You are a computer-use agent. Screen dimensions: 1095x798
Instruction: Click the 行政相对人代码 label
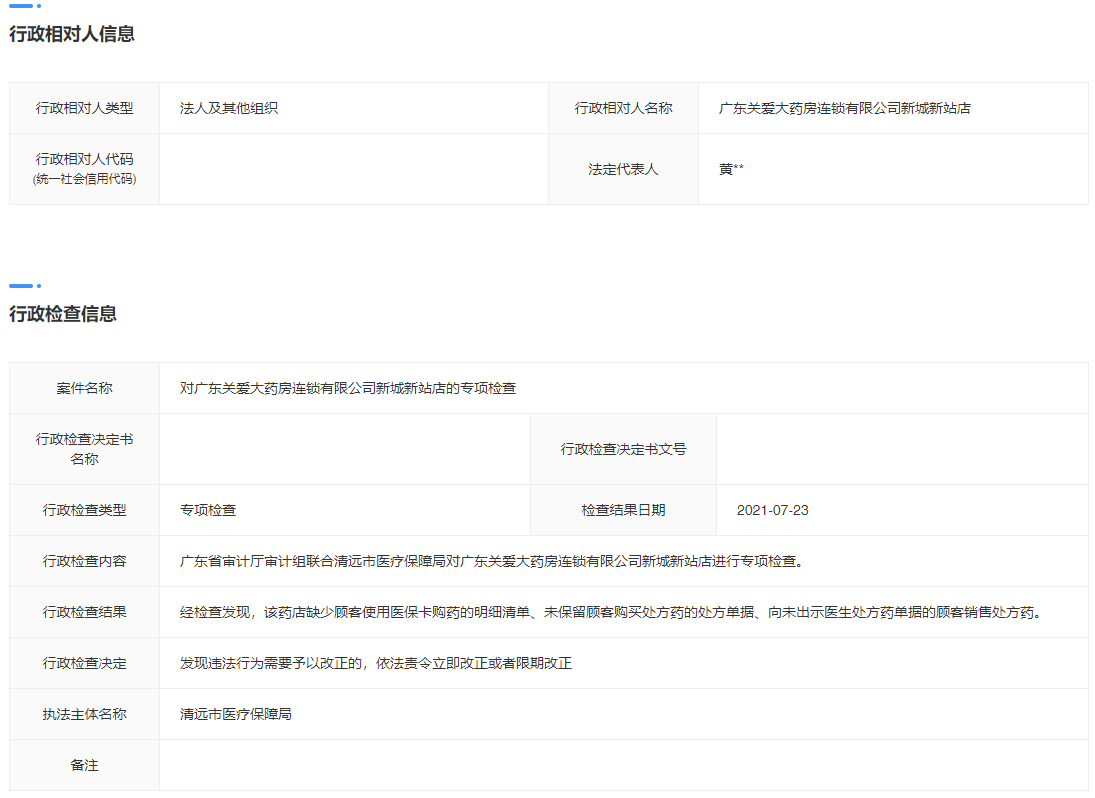pos(84,159)
